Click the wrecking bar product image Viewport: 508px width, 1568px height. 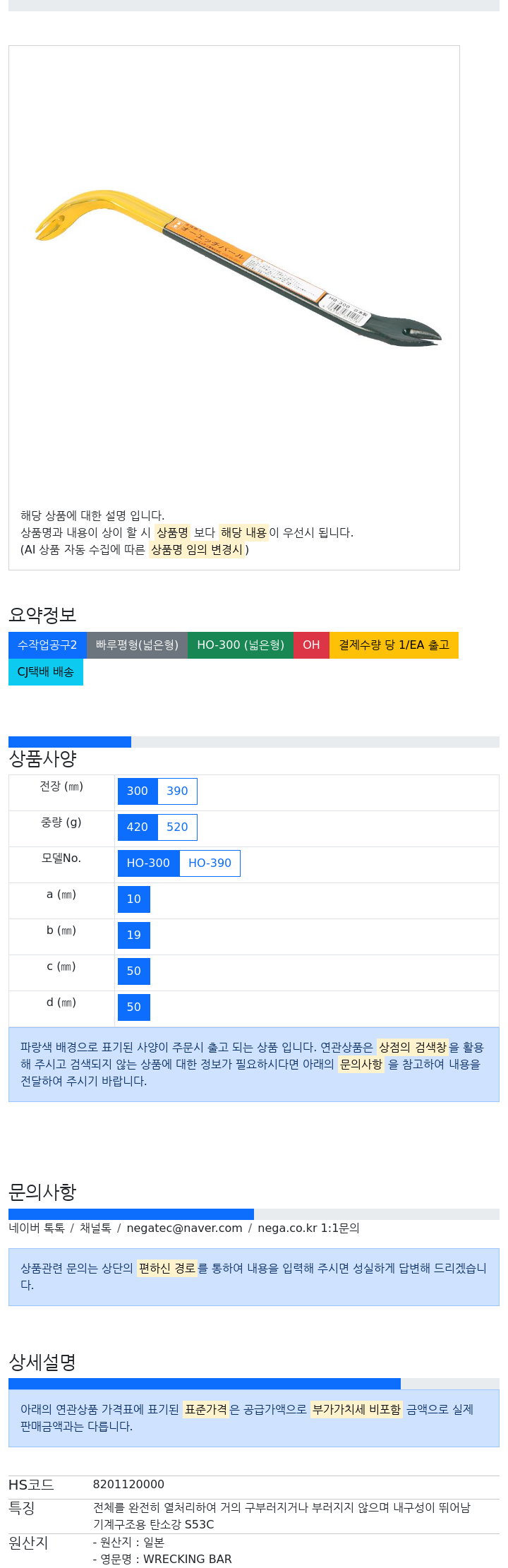[238, 268]
